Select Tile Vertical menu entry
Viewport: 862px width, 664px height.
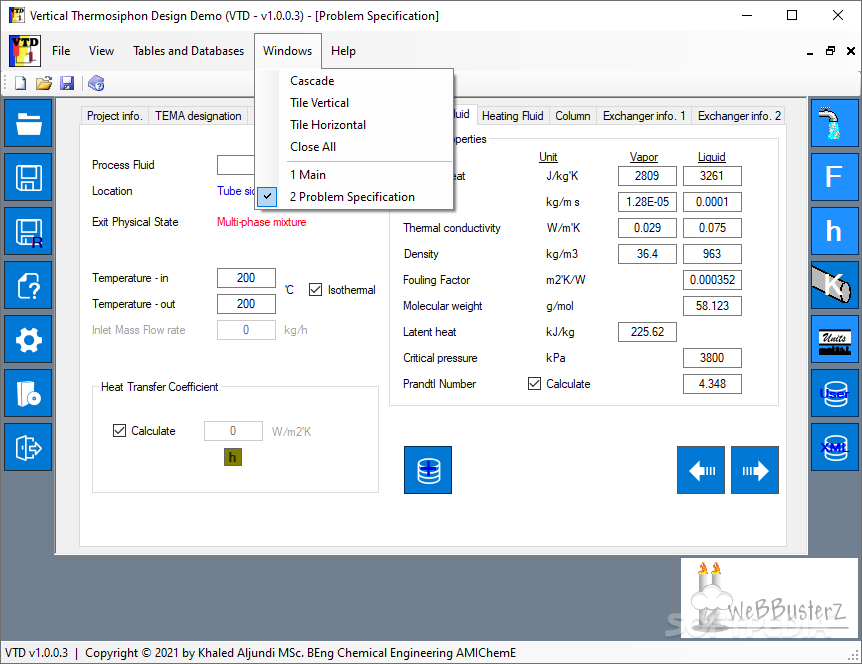354,103
